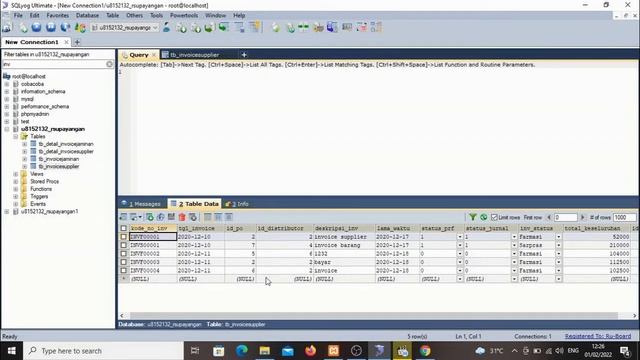
Task: Expand the cobacoba database node
Action: tap(7, 84)
